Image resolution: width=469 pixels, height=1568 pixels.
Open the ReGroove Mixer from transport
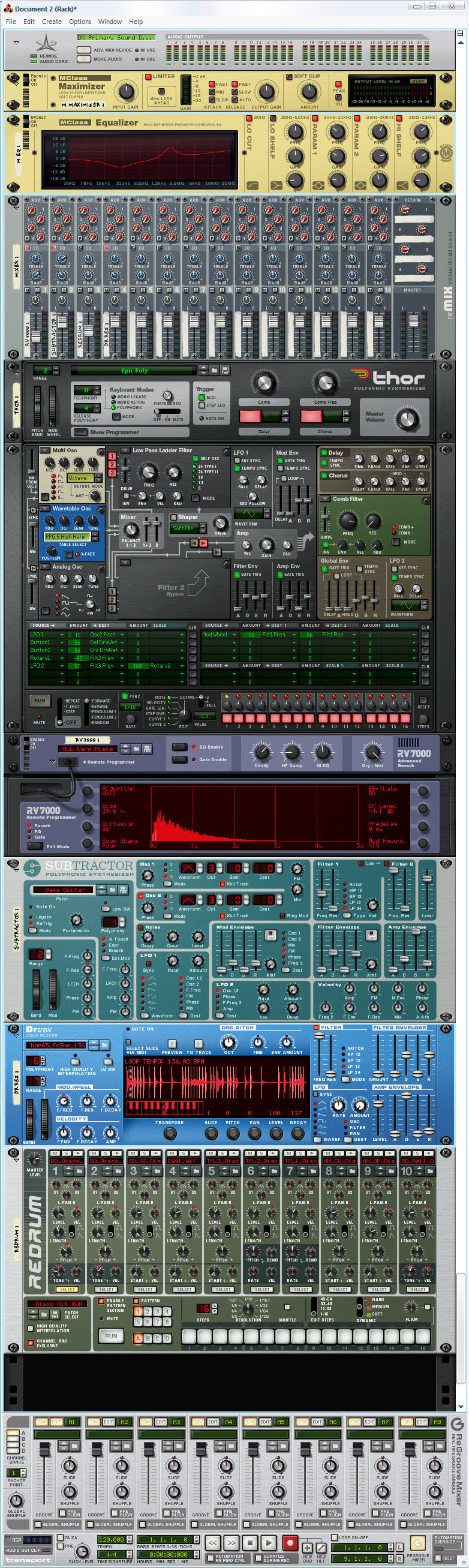[x=417, y=1542]
